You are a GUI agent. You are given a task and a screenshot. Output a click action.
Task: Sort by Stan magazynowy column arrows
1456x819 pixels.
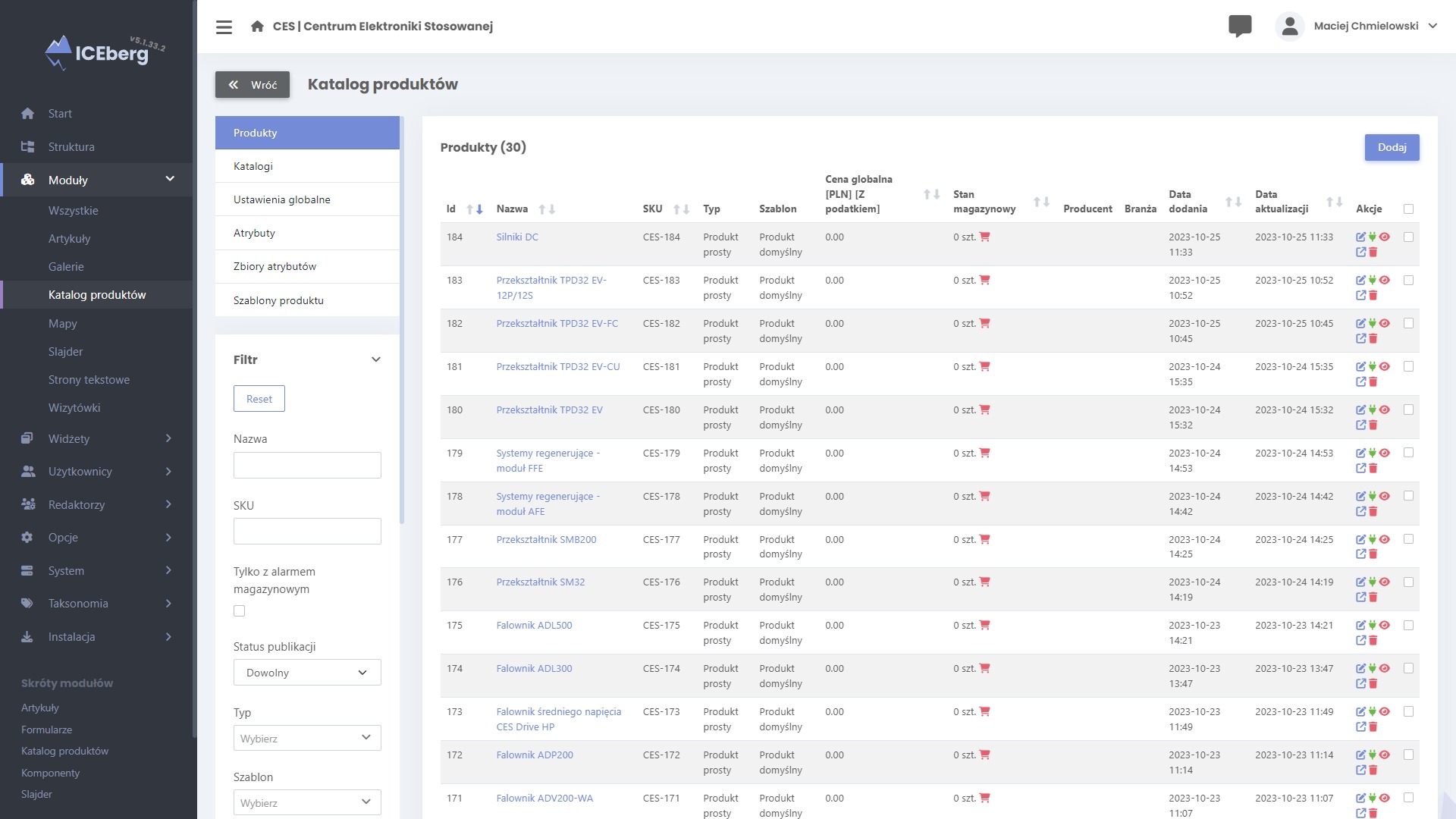[x=1041, y=202]
